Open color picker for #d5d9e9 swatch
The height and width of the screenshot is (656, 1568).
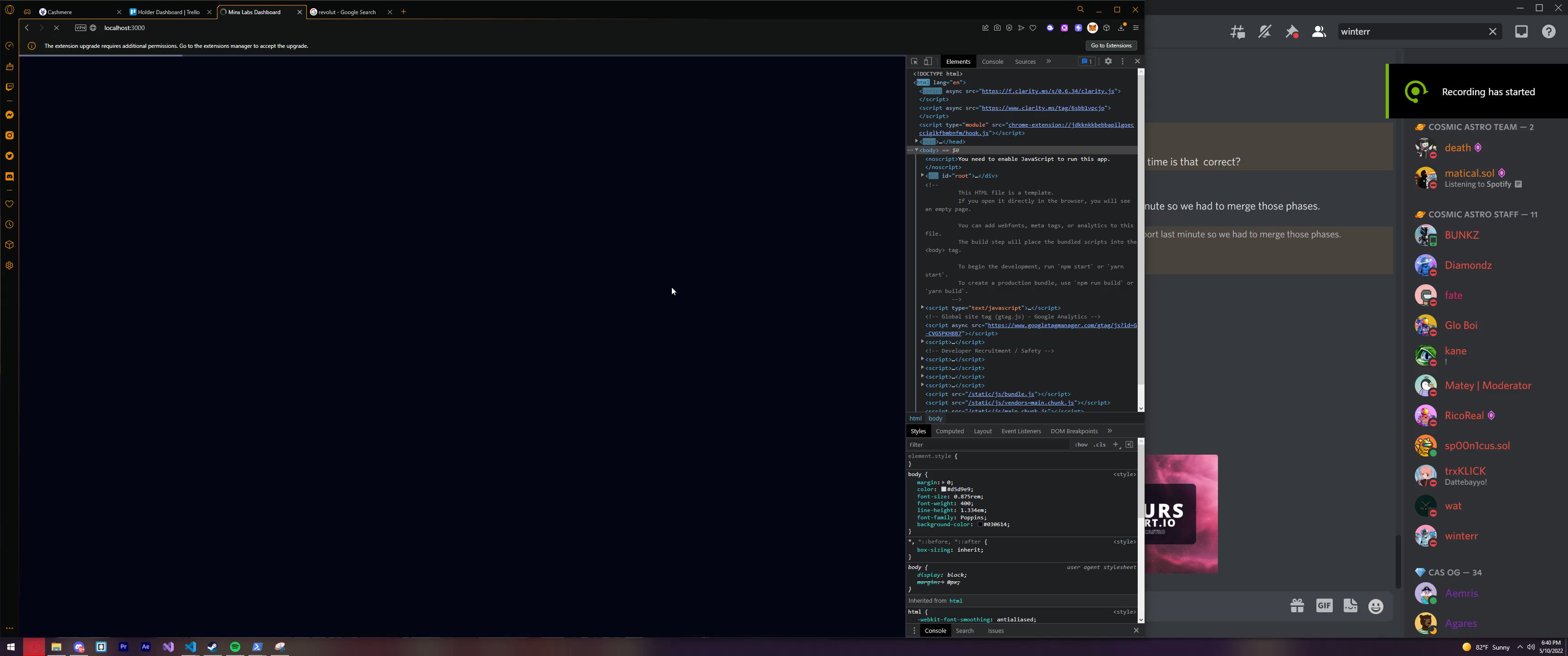click(x=944, y=490)
